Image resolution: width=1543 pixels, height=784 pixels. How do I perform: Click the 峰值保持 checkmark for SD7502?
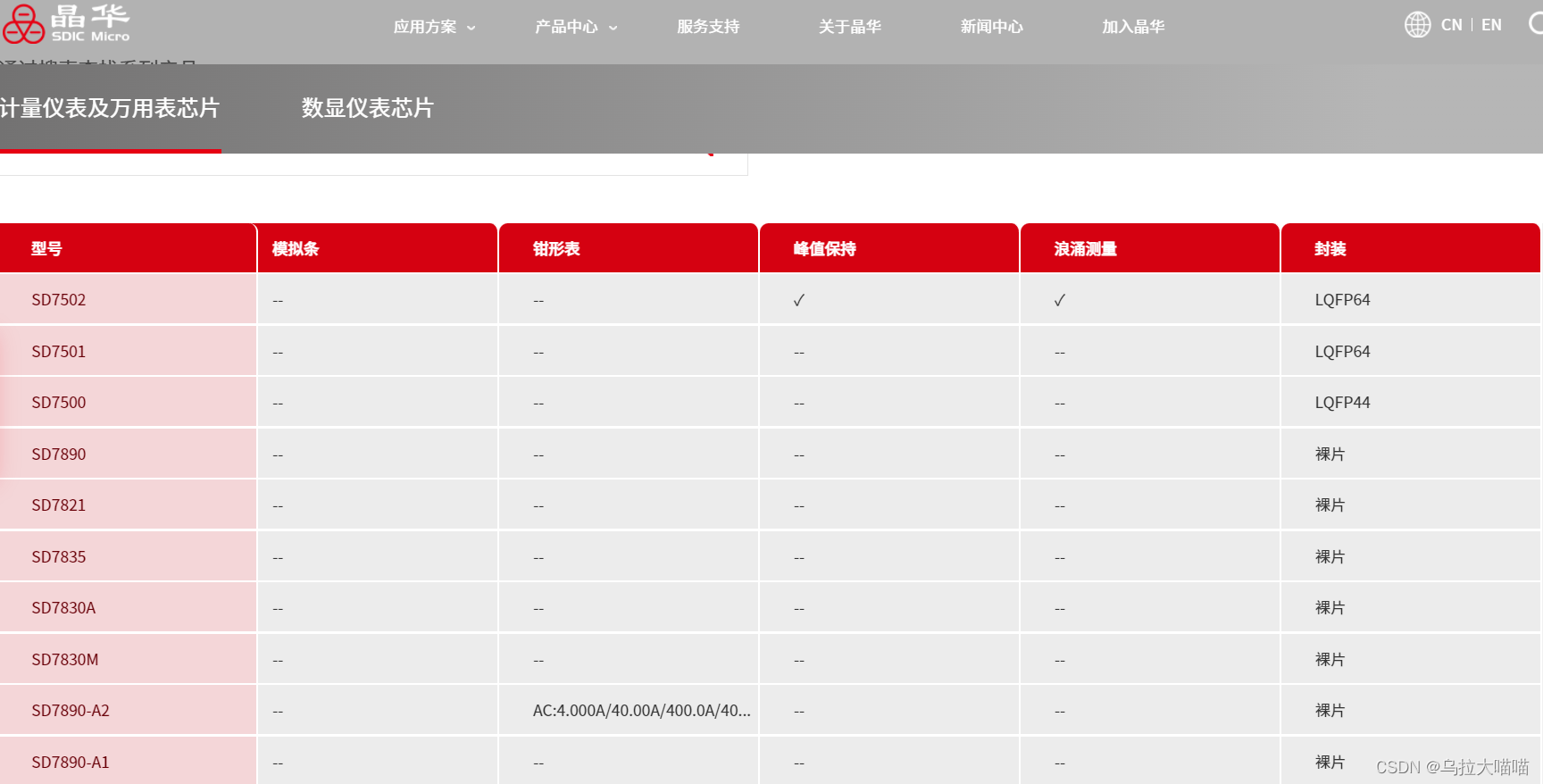pyautogui.click(x=799, y=300)
